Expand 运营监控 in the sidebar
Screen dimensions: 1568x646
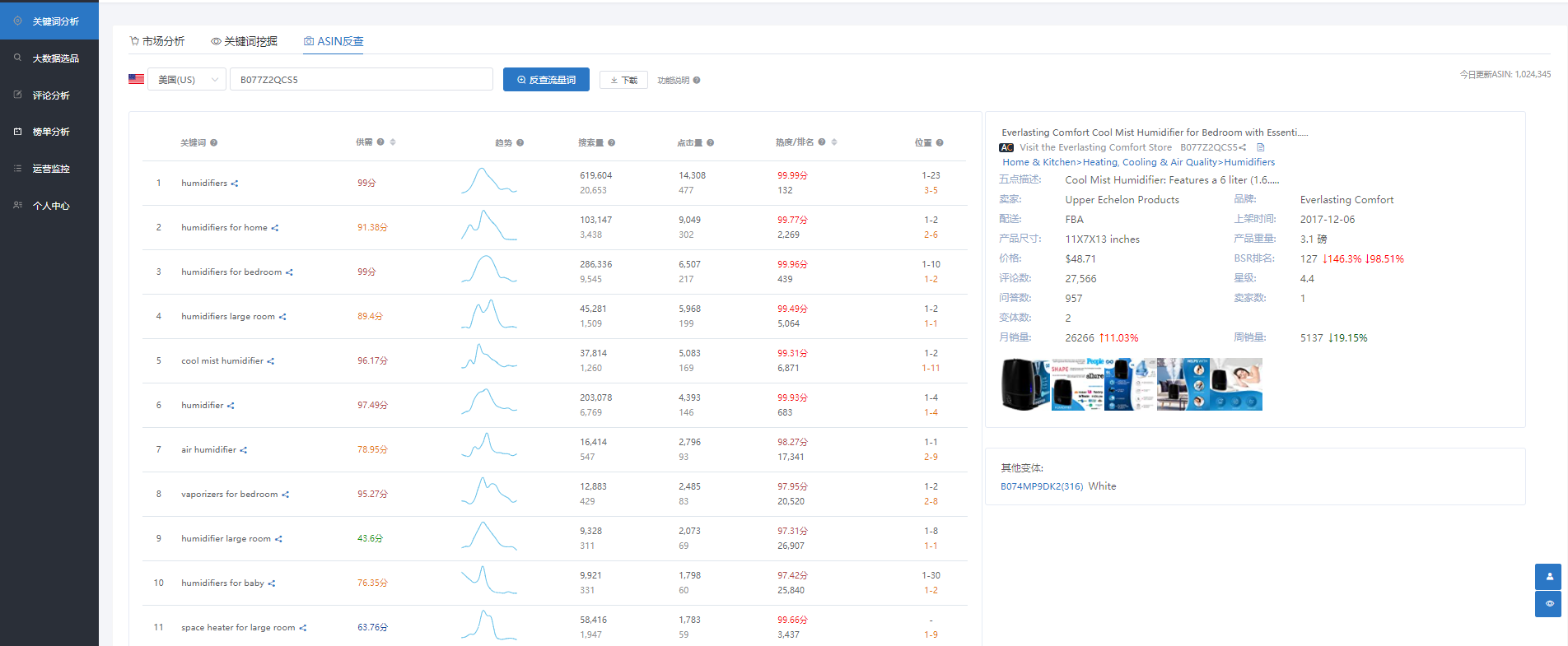coord(50,169)
